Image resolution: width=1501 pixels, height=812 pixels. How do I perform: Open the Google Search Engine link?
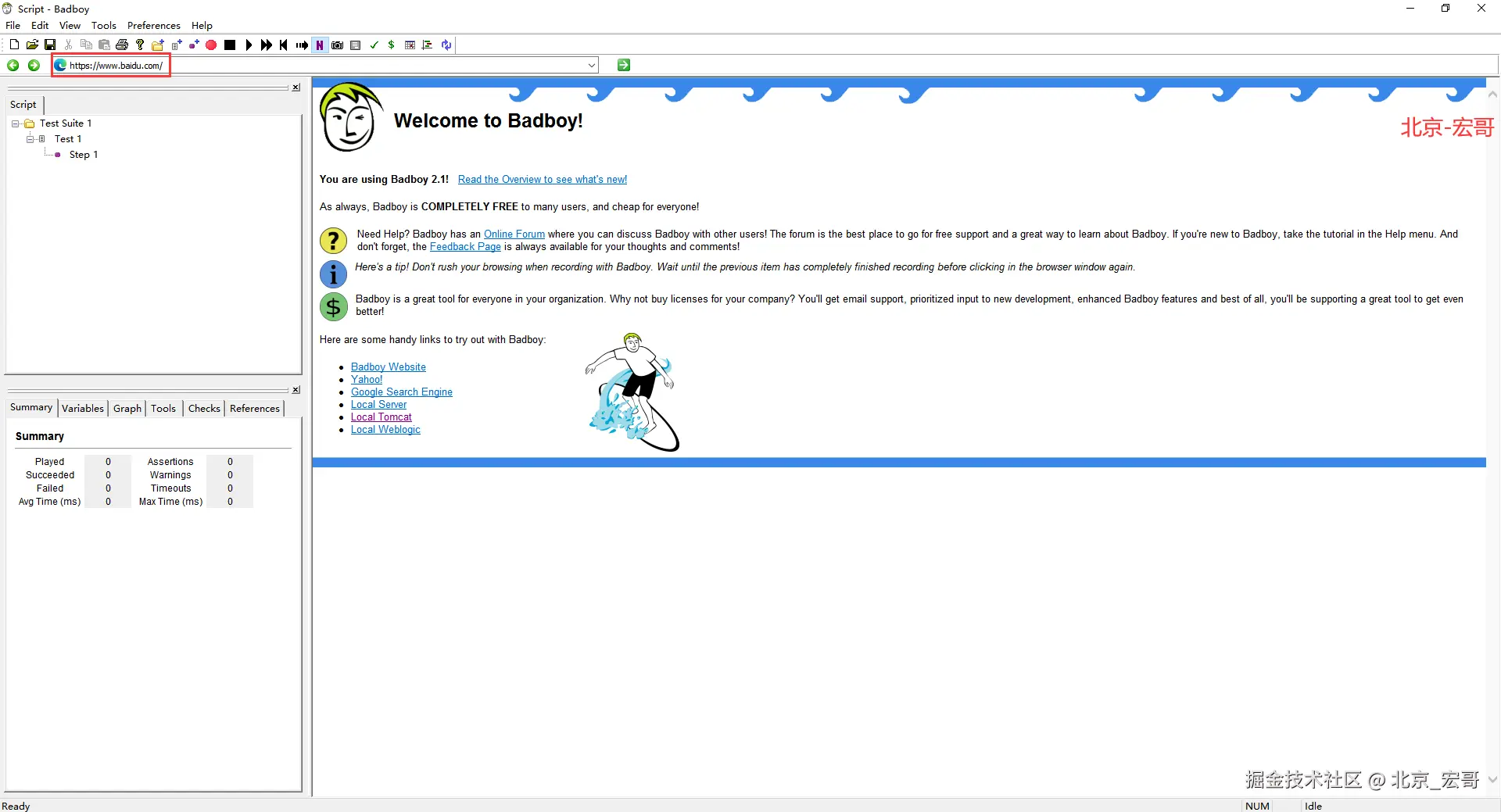[402, 392]
